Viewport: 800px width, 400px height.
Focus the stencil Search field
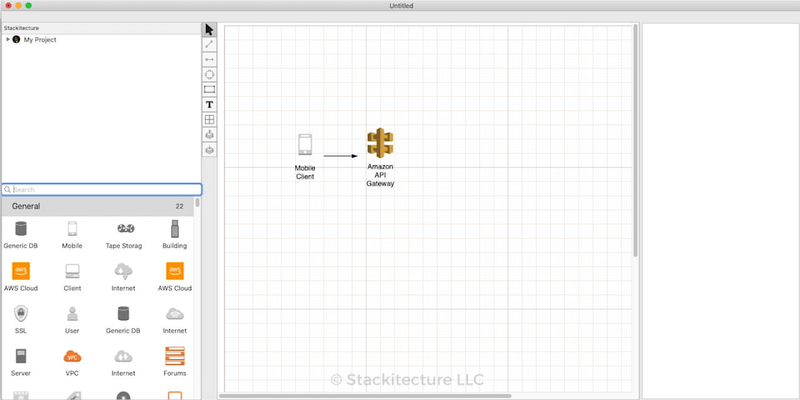(x=104, y=189)
